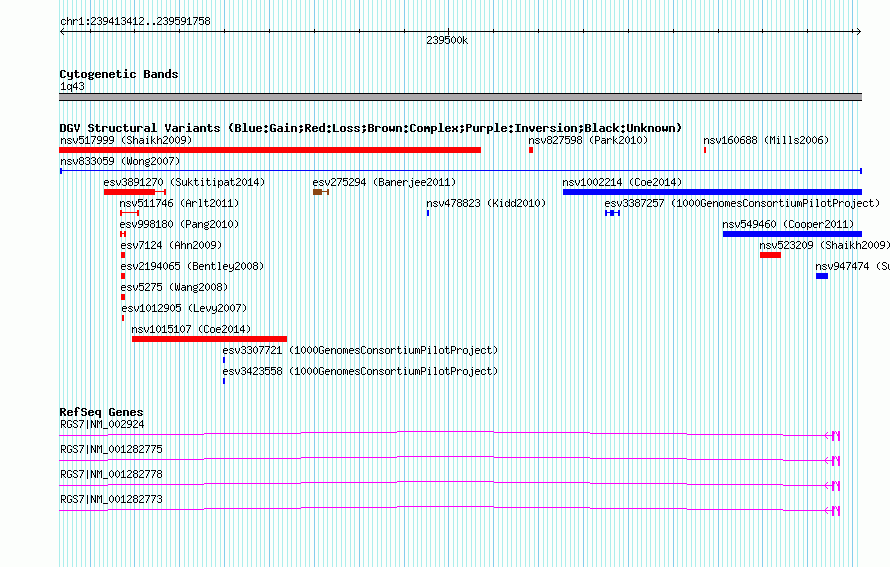Open RGS7|NM_001282775 transcript label
This screenshot has width=890, height=567.
[111, 450]
